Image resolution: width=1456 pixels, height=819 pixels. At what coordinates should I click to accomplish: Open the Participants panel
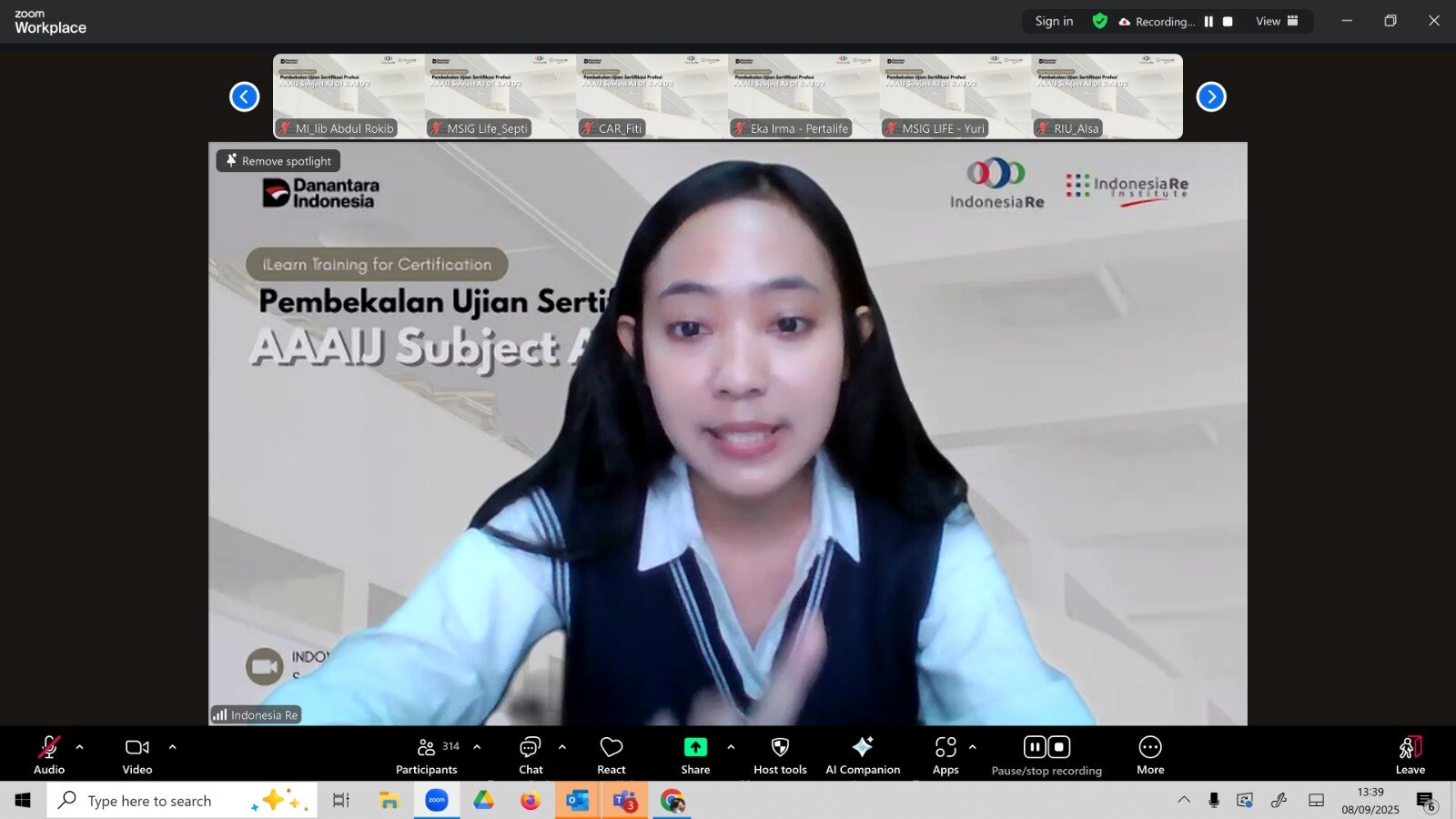[x=426, y=755]
